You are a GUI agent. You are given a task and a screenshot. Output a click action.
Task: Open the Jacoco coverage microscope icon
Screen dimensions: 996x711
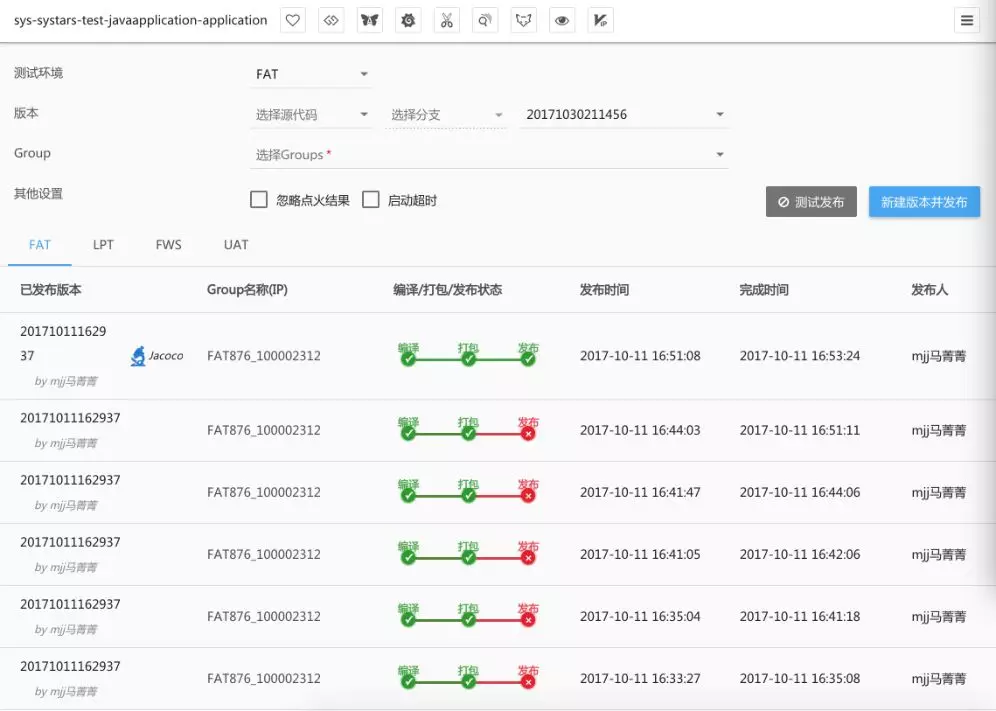click(139, 356)
